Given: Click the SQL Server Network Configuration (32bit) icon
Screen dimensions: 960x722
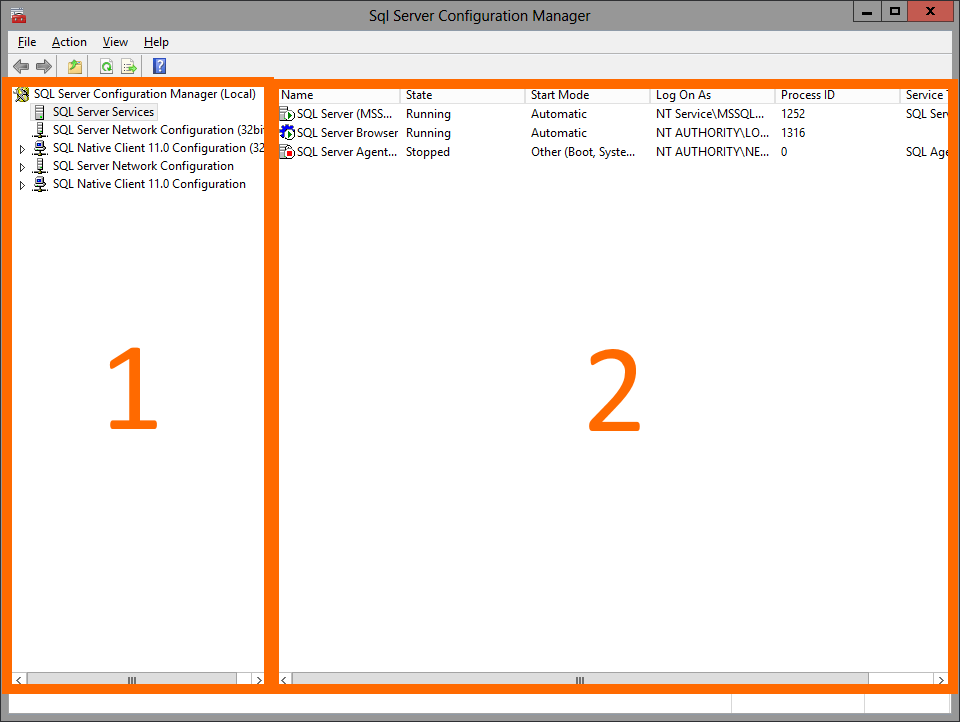Looking at the screenshot, I should 40,129.
